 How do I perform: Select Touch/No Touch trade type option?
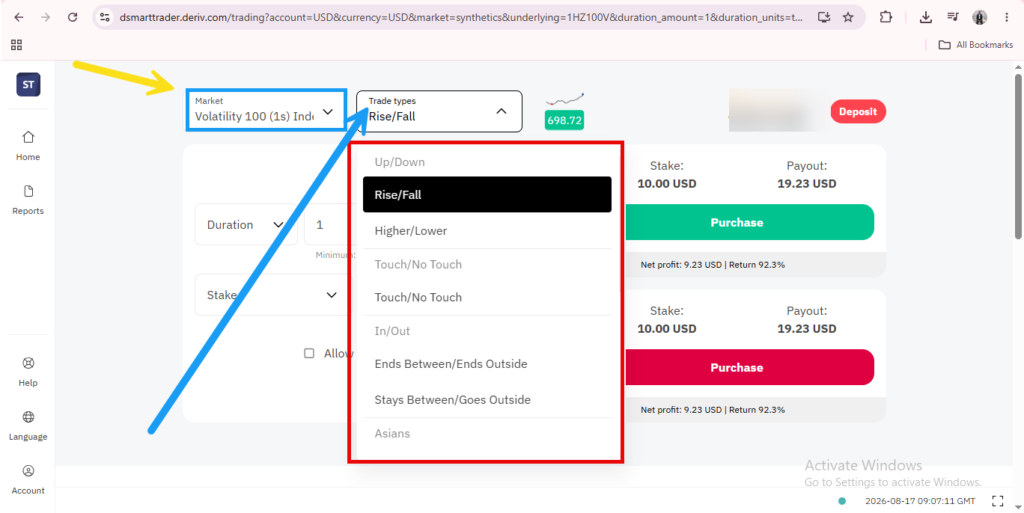487,298
